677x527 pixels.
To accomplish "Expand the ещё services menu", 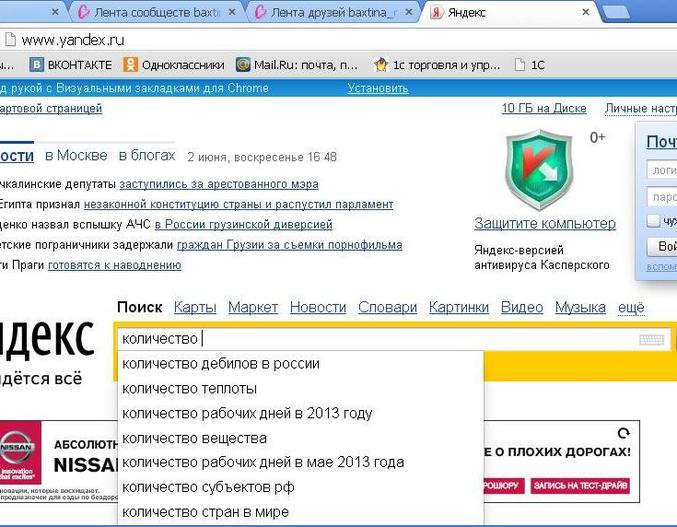I will [631, 307].
